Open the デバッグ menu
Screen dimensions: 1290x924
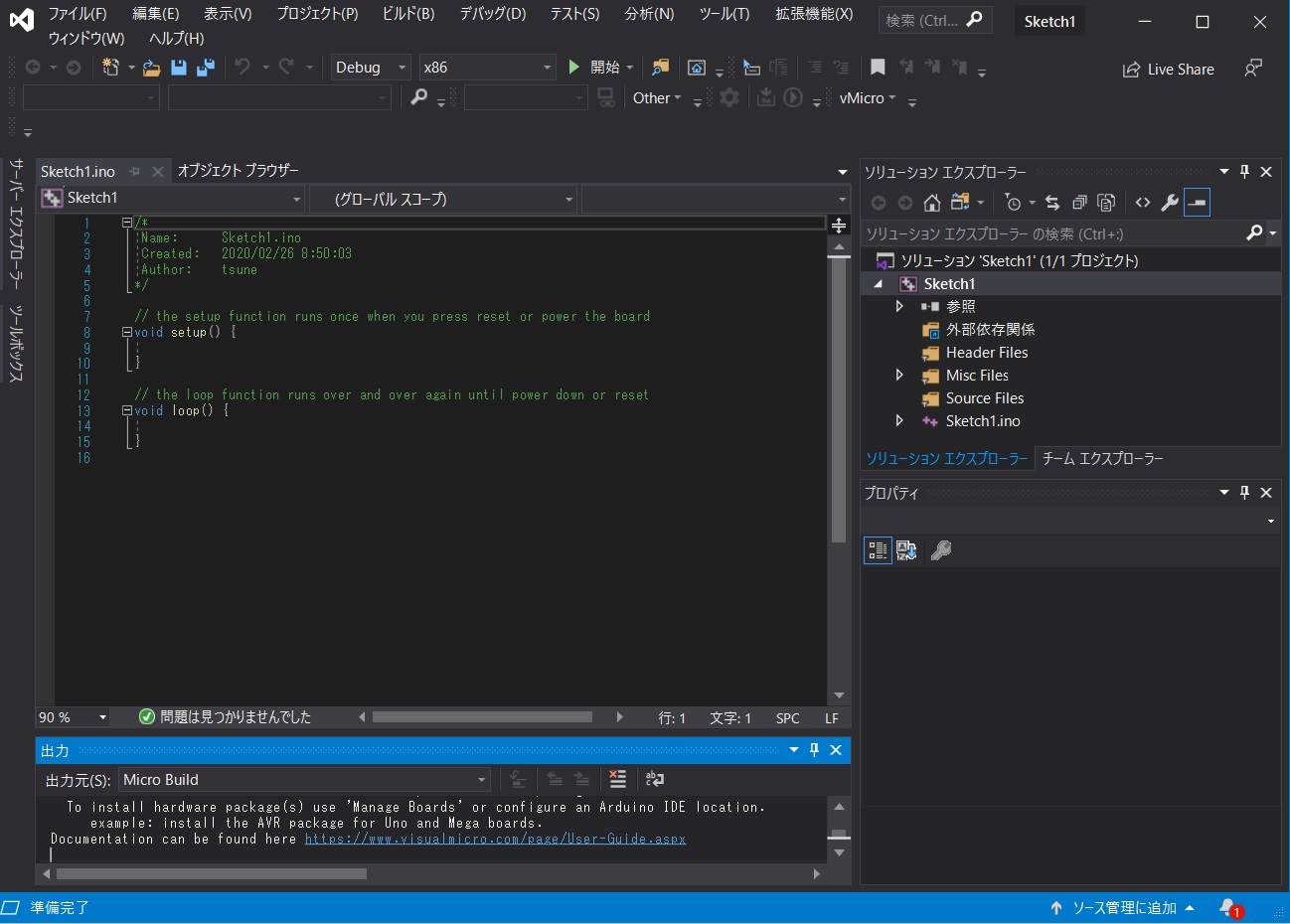[x=491, y=14]
